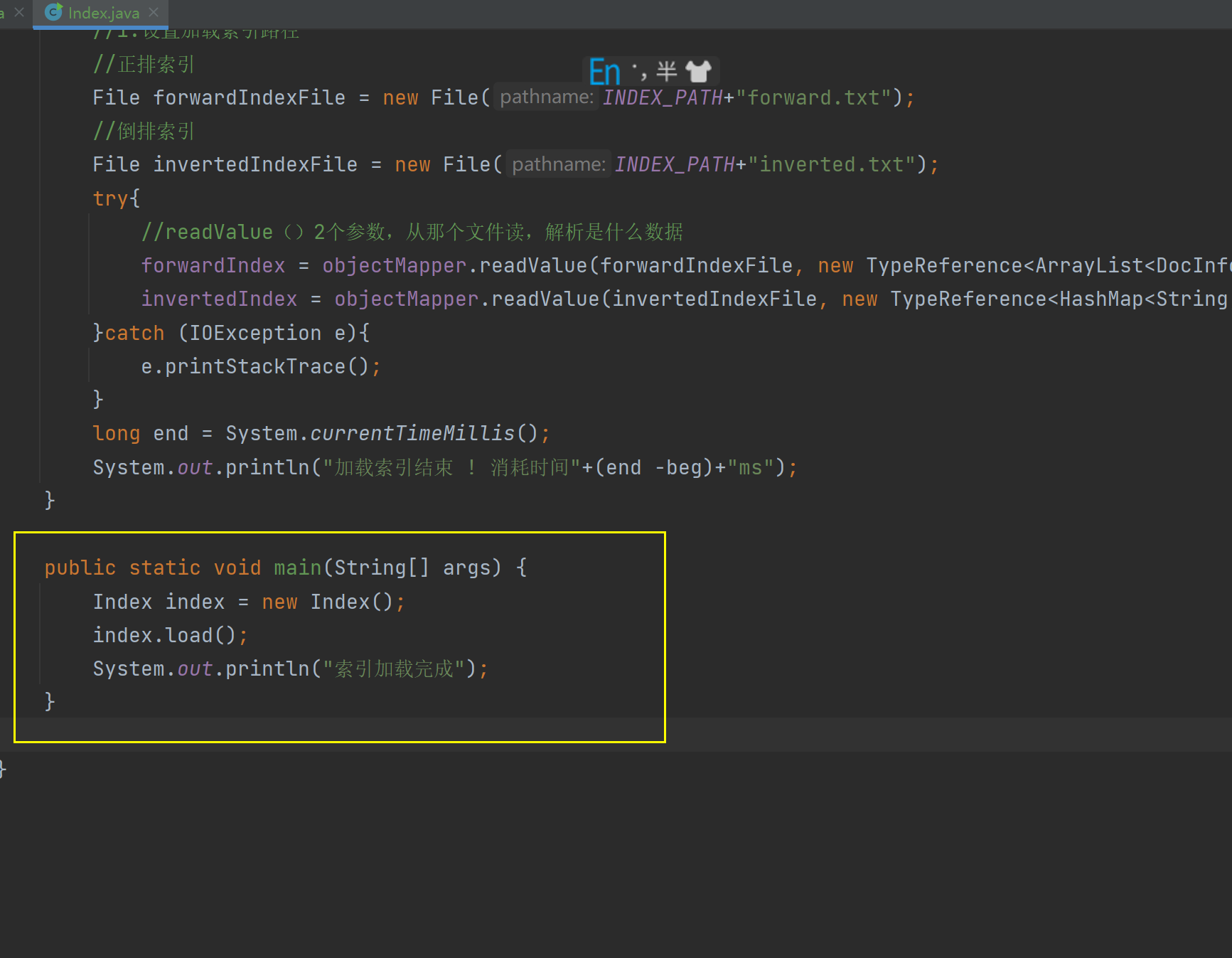Screen dimensions: 1232x958
Task: Click the long end variable declaration
Action: pos(141,433)
